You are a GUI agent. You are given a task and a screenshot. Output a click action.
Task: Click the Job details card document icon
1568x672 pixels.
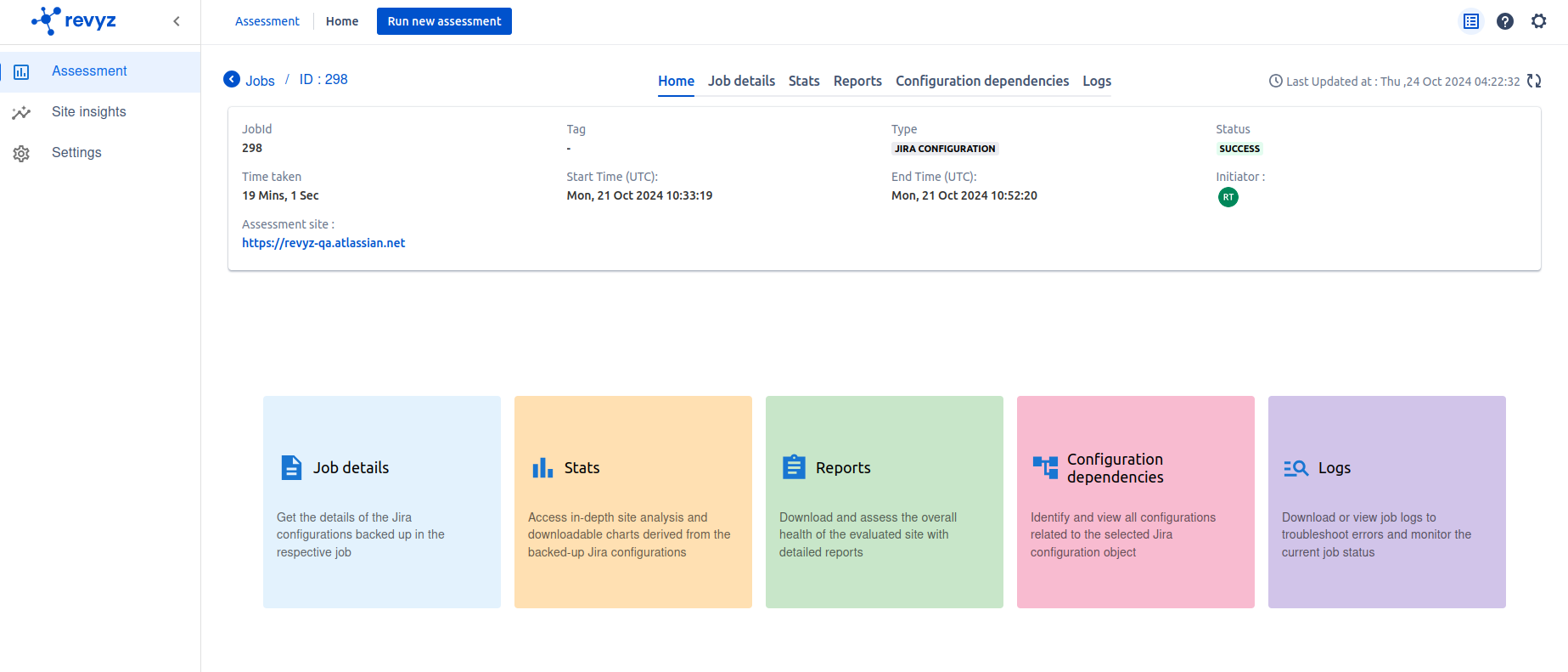tap(291, 467)
